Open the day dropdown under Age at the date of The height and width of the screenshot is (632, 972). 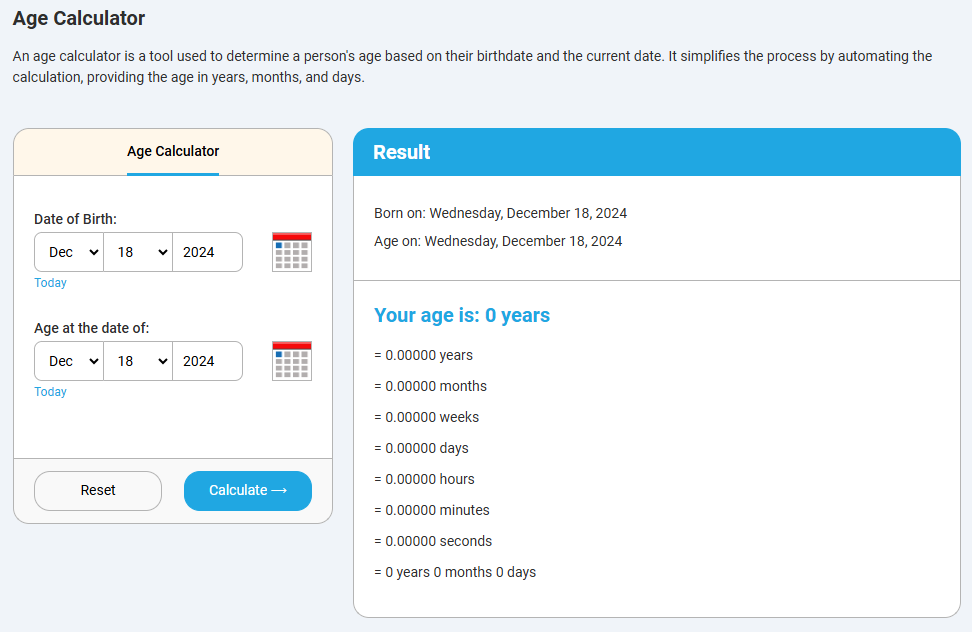(x=138, y=361)
